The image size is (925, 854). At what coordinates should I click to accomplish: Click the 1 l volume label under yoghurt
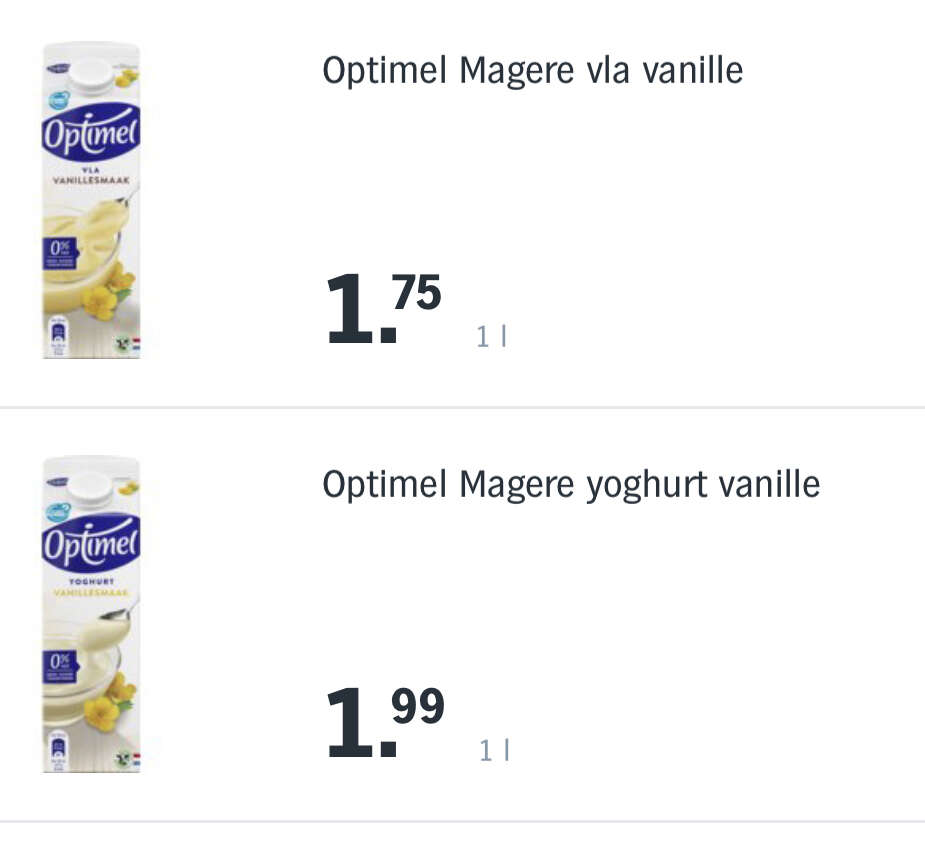493,751
